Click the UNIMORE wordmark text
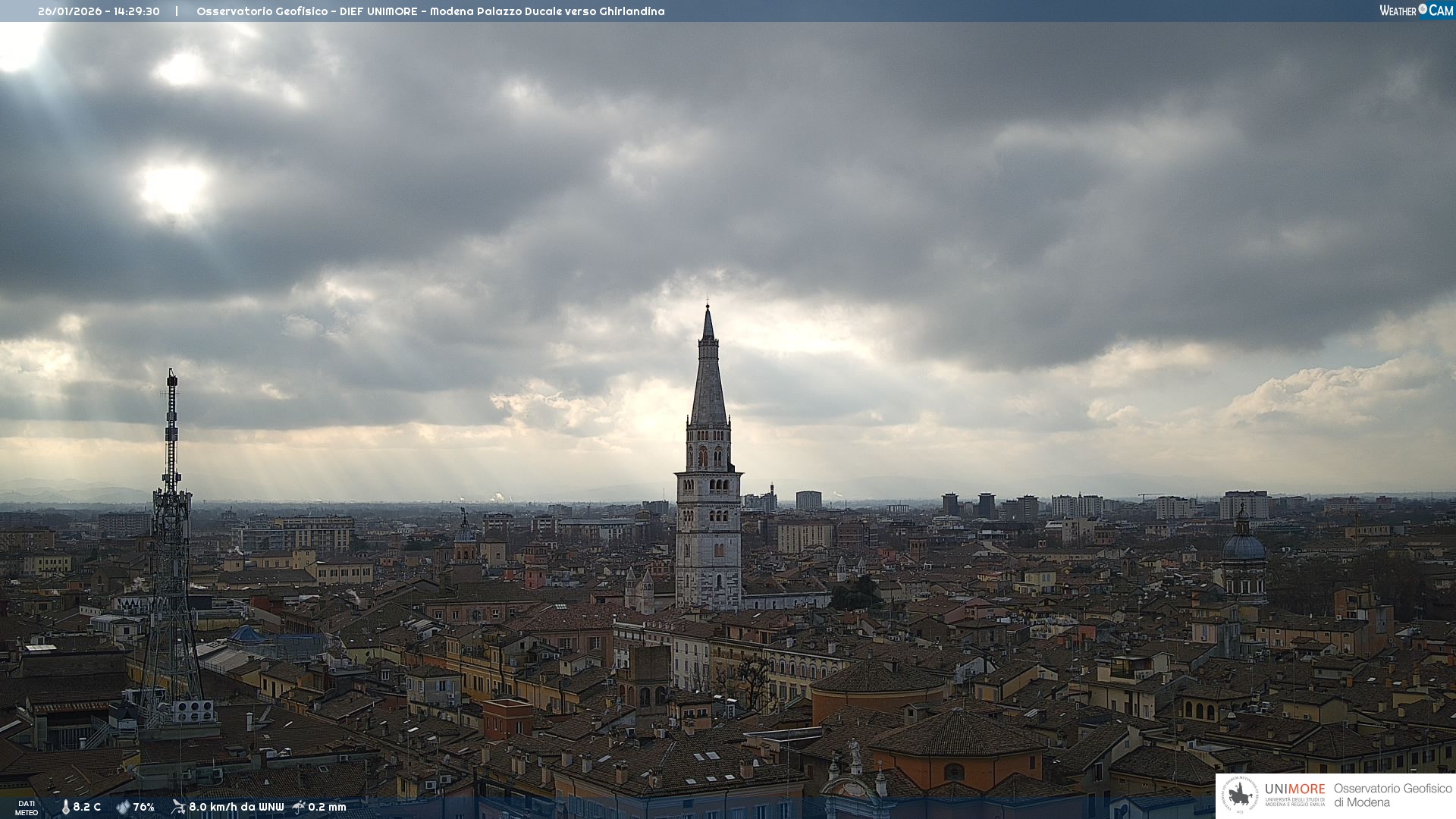The height and width of the screenshot is (819, 1456). pos(1294,789)
